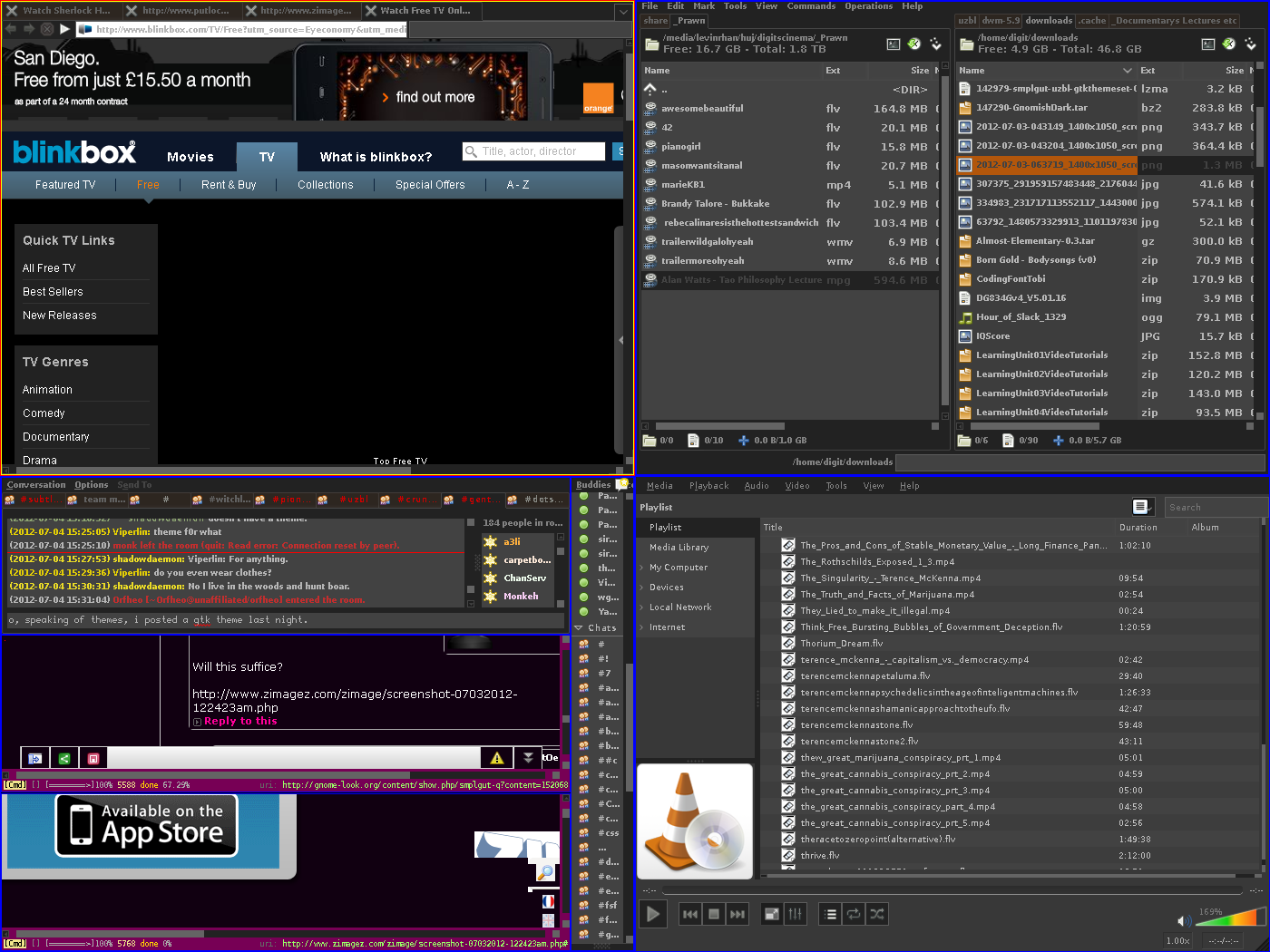Click the browser stop loading icon

pos(46,29)
